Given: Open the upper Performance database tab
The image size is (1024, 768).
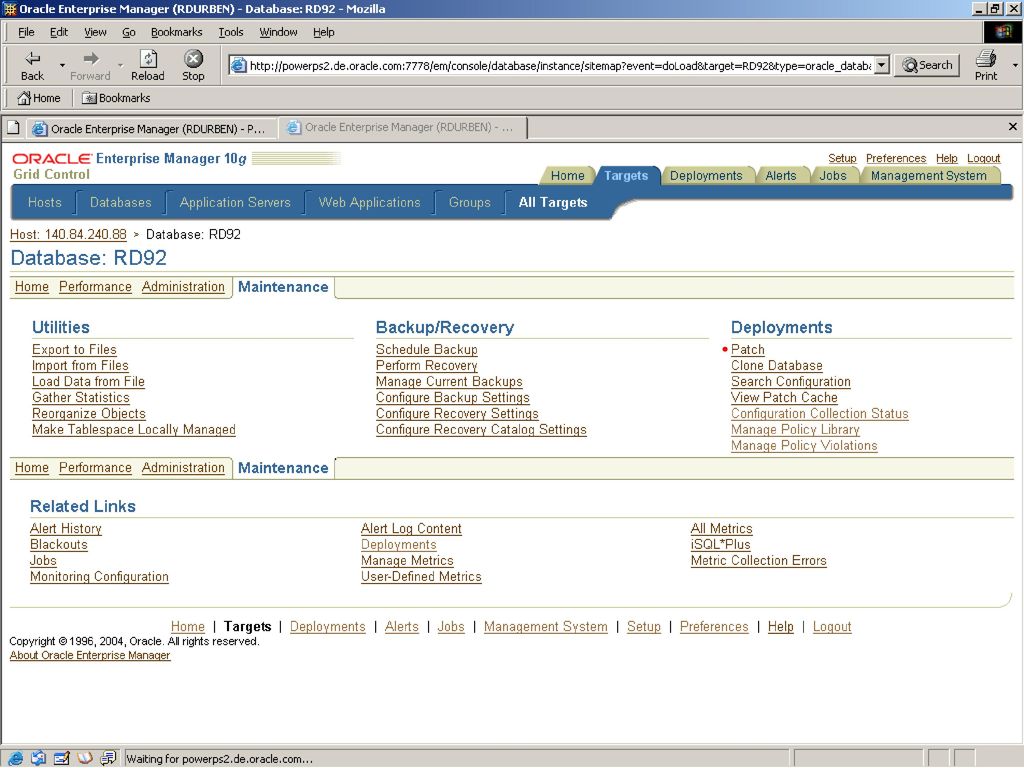Looking at the screenshot, I should coord(95,287).
